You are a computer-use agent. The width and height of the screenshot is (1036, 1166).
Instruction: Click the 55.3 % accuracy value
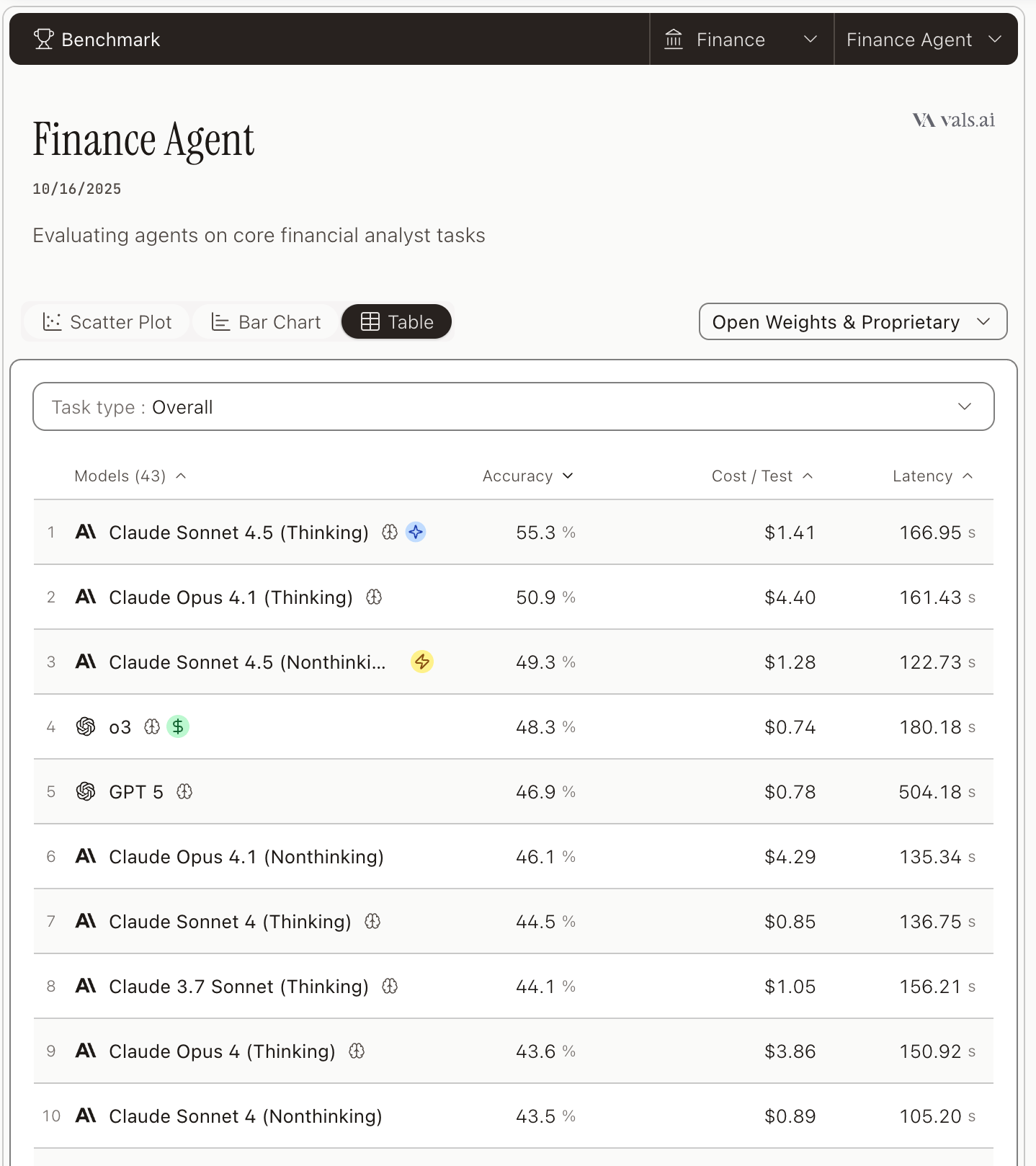545,533
